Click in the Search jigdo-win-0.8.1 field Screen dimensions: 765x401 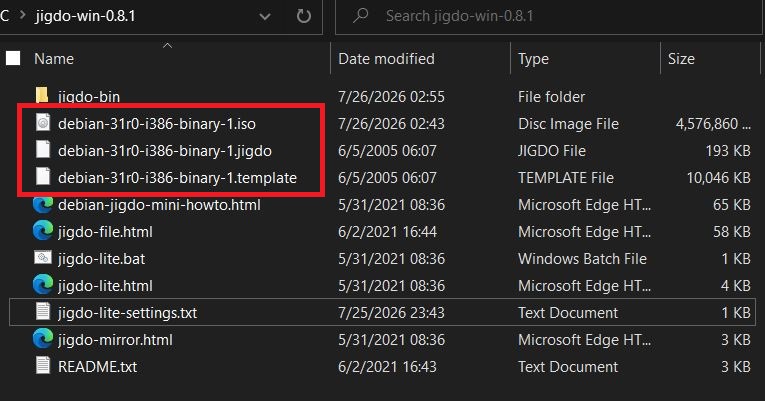pyautogui.click(x=548, y=17)
